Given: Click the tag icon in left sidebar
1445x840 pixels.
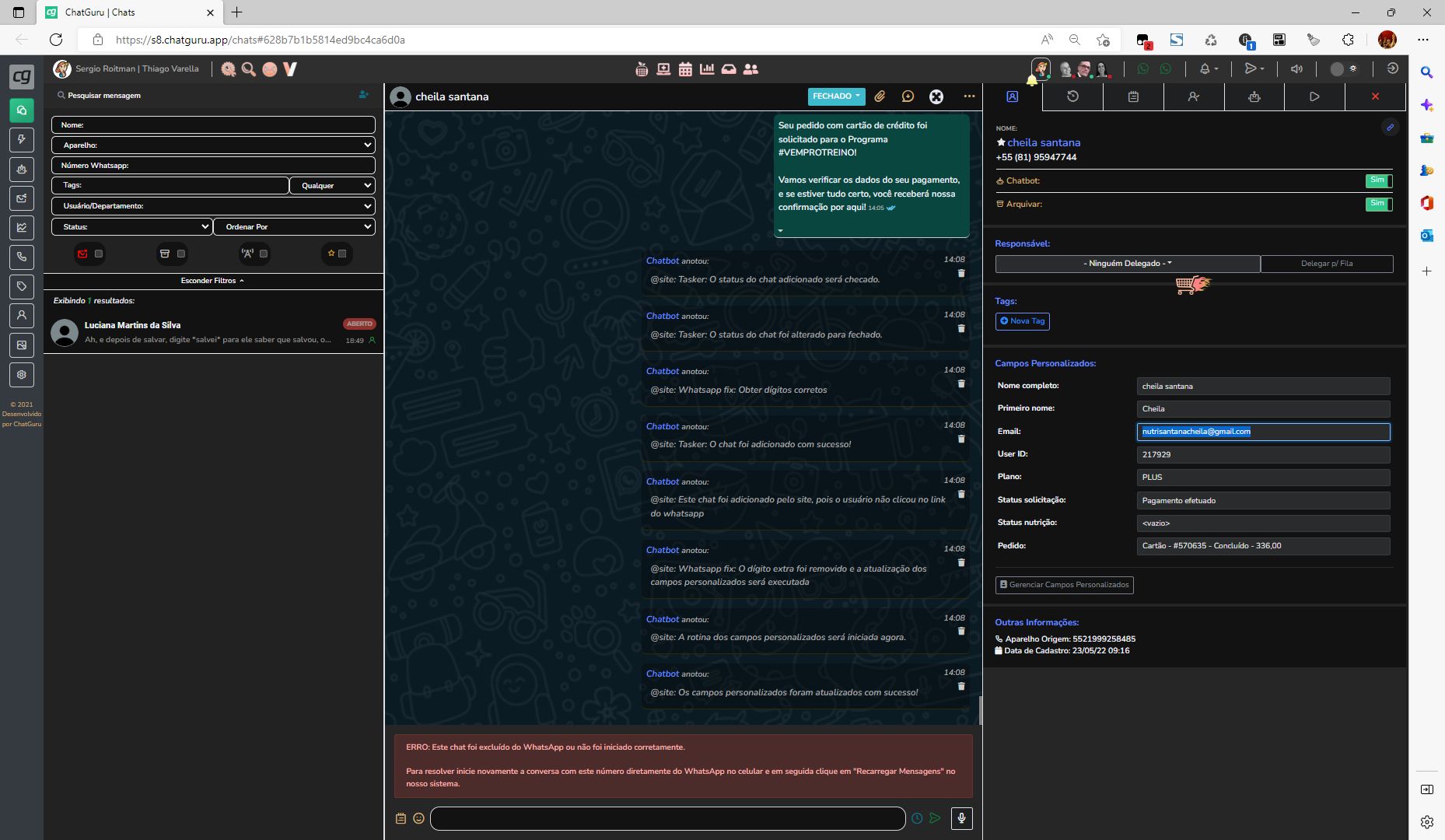Looking at the screenshot, I should tap(22, 287).
